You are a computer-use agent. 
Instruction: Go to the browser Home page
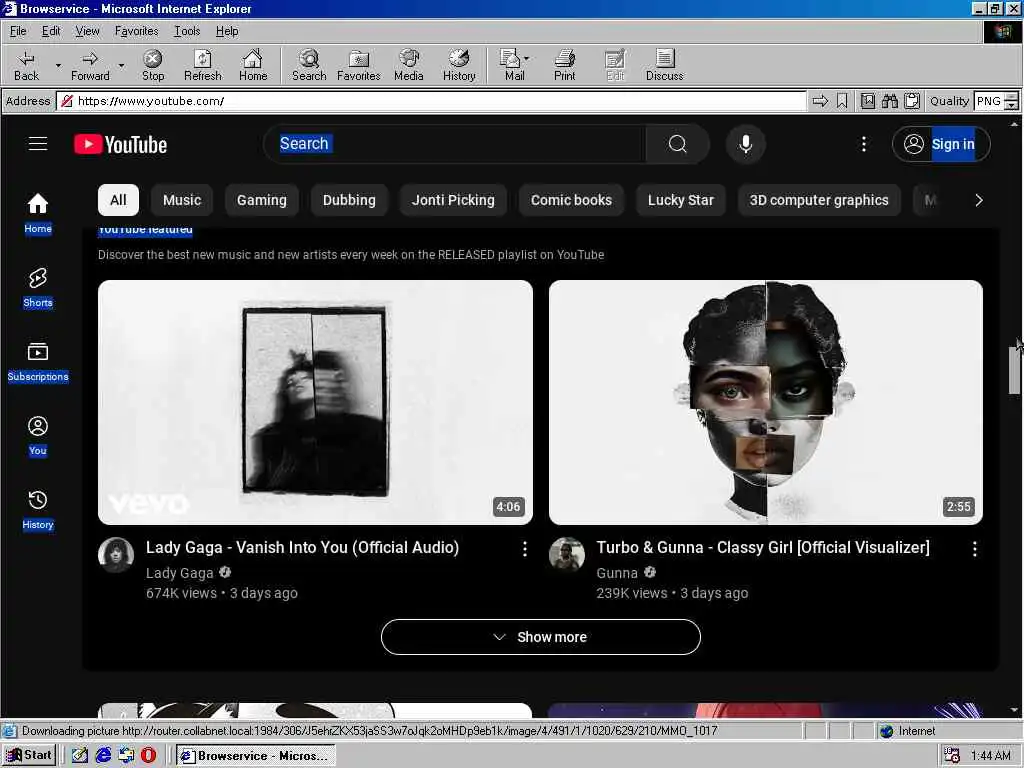pos(253,65)
